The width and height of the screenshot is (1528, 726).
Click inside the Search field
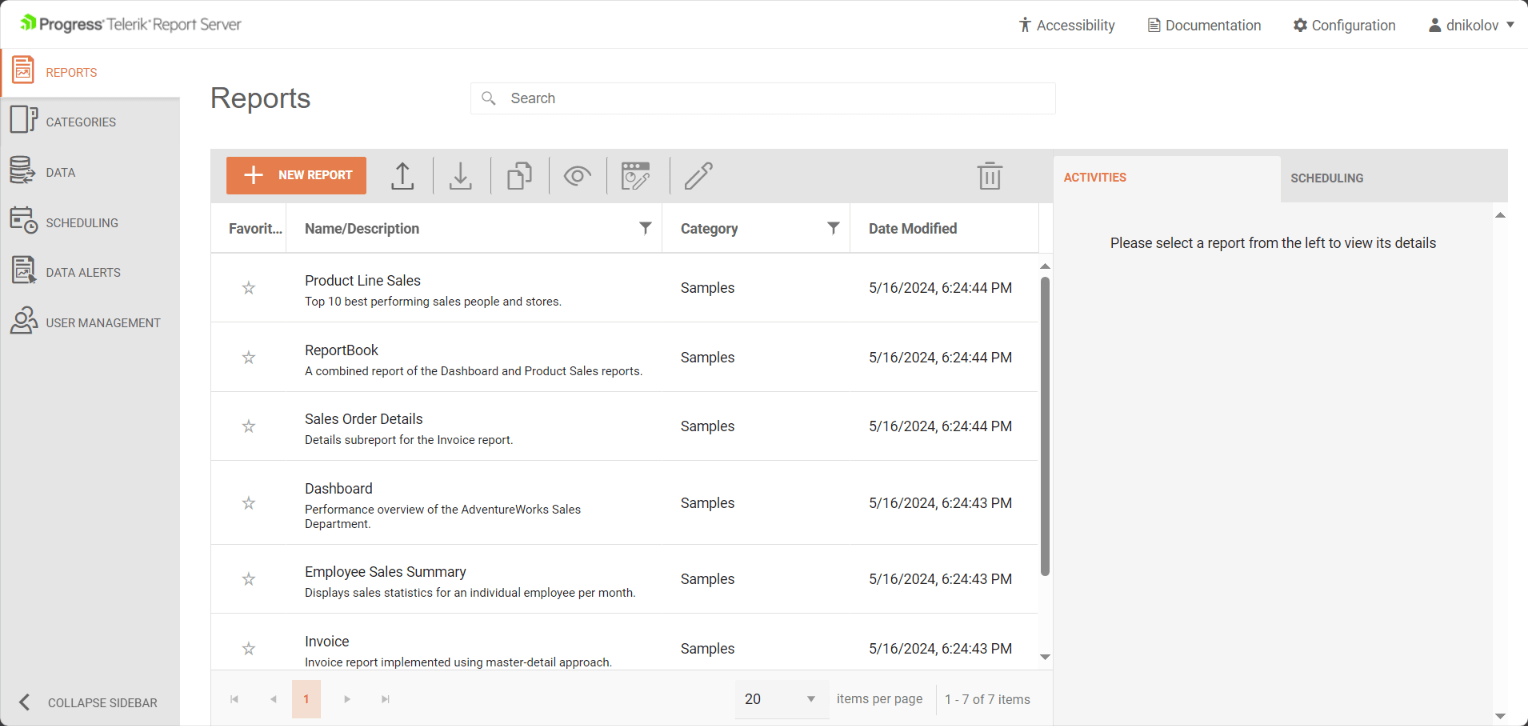click(762, 98)
